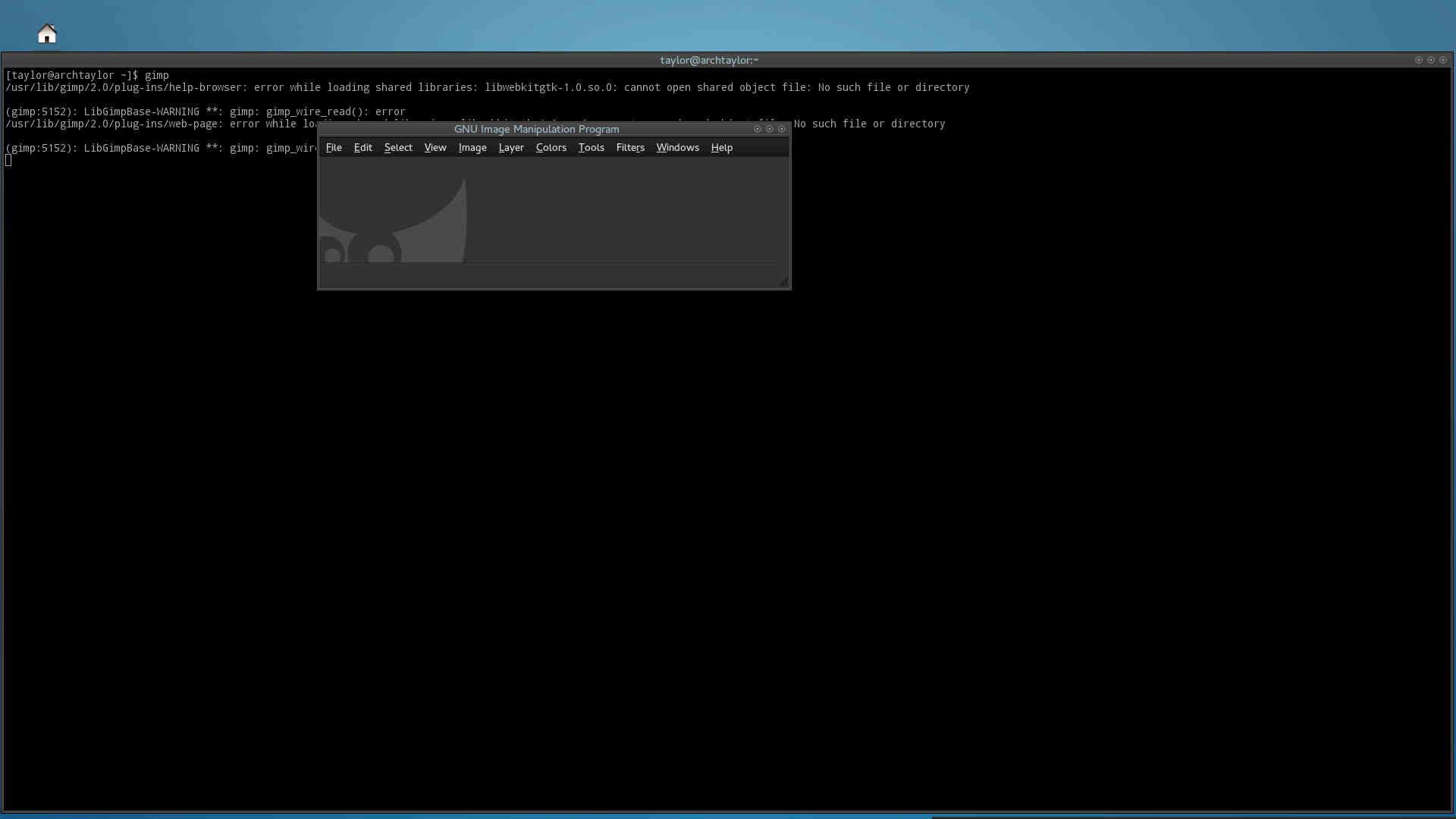Viewport: 1456px width, 819px height.
Task: Open the View menu
Action: click(x=435, y=147)
